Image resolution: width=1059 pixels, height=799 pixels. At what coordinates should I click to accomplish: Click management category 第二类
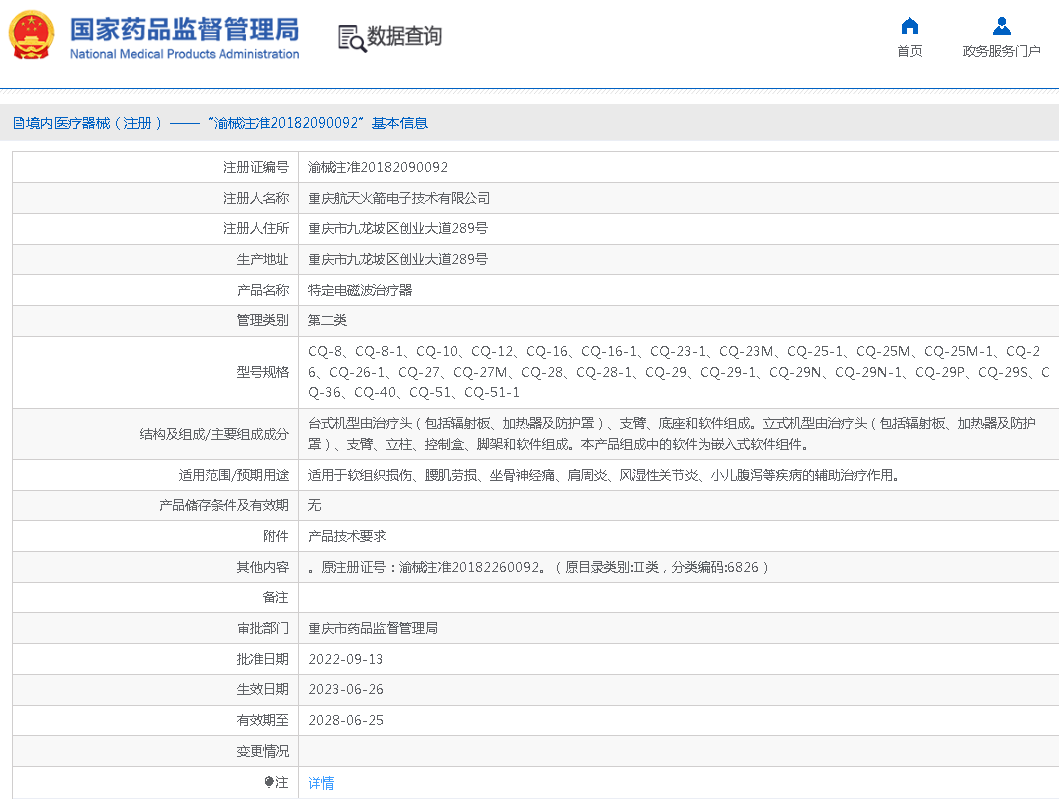(x=327, y=321)
